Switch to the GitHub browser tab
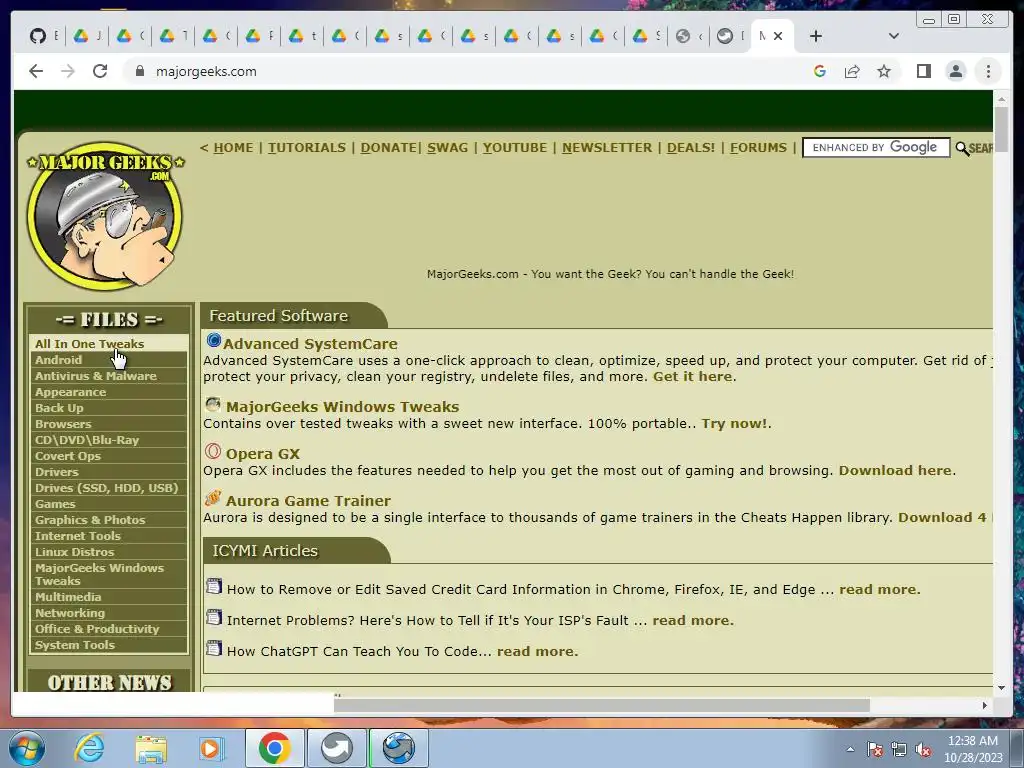This screenshot has height=768, width=1024. coord(43,36)
